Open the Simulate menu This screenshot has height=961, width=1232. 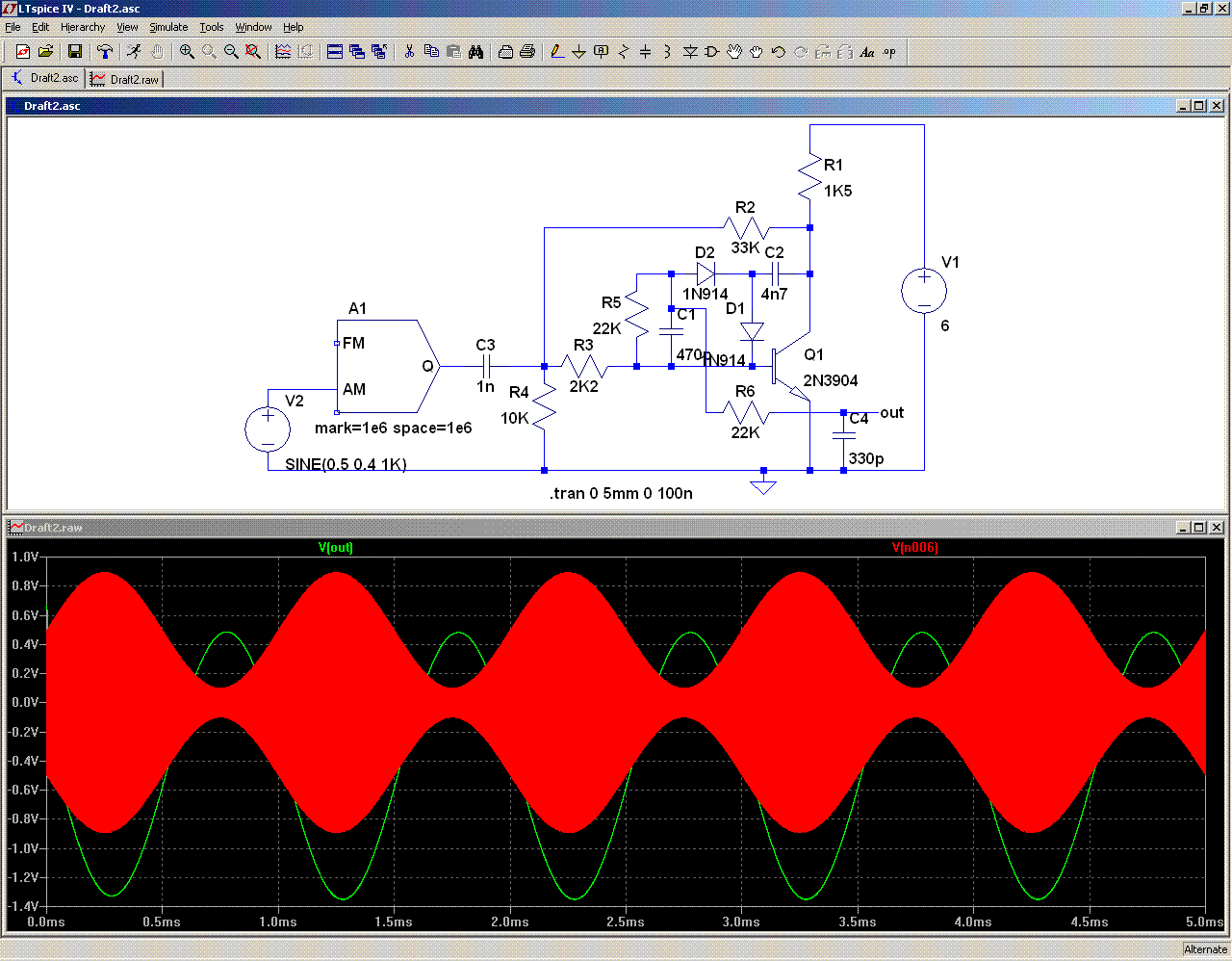point(168,27)
